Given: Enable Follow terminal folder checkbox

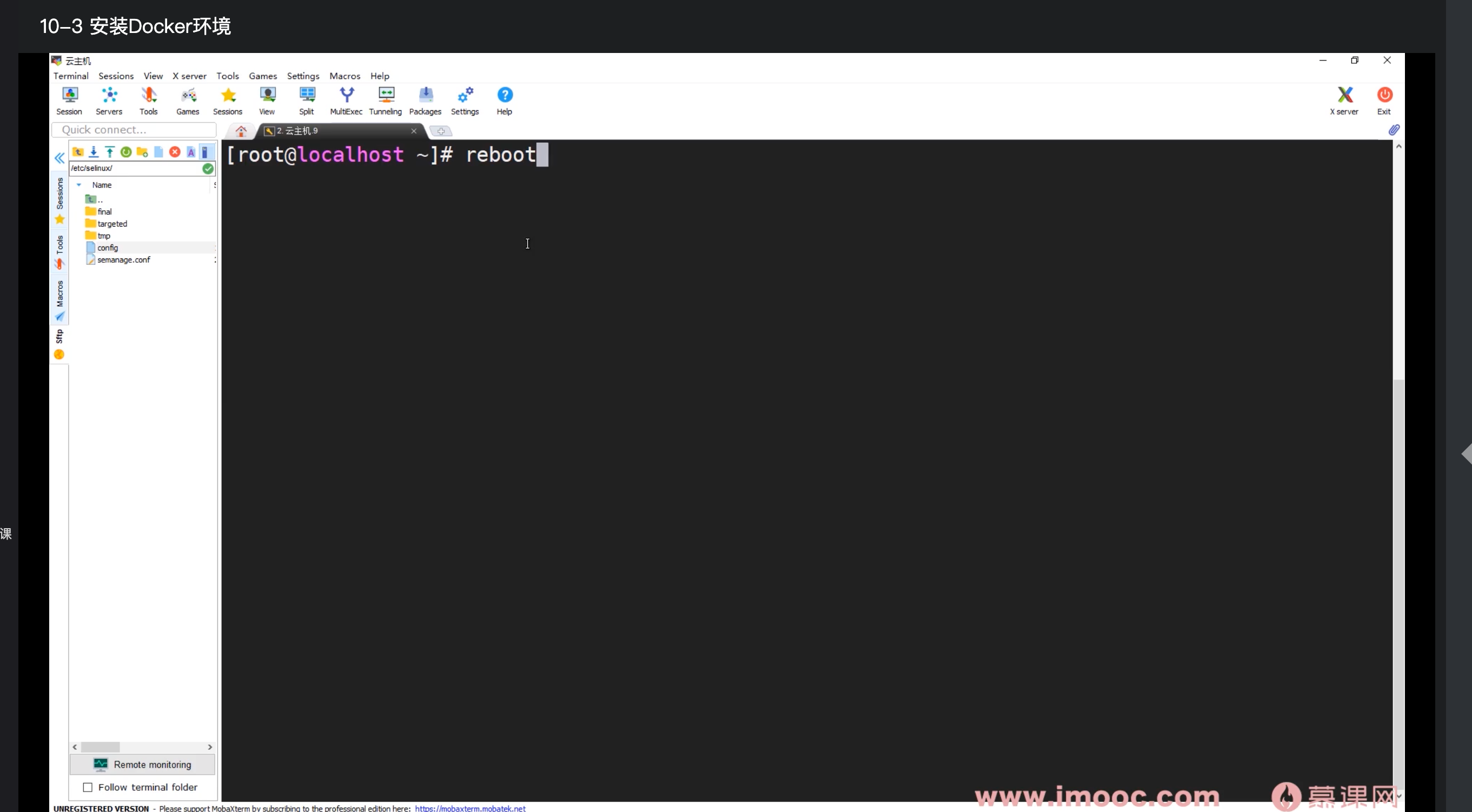Looking at the screenshot, I should pyautogui.click(x=88, y=788).
